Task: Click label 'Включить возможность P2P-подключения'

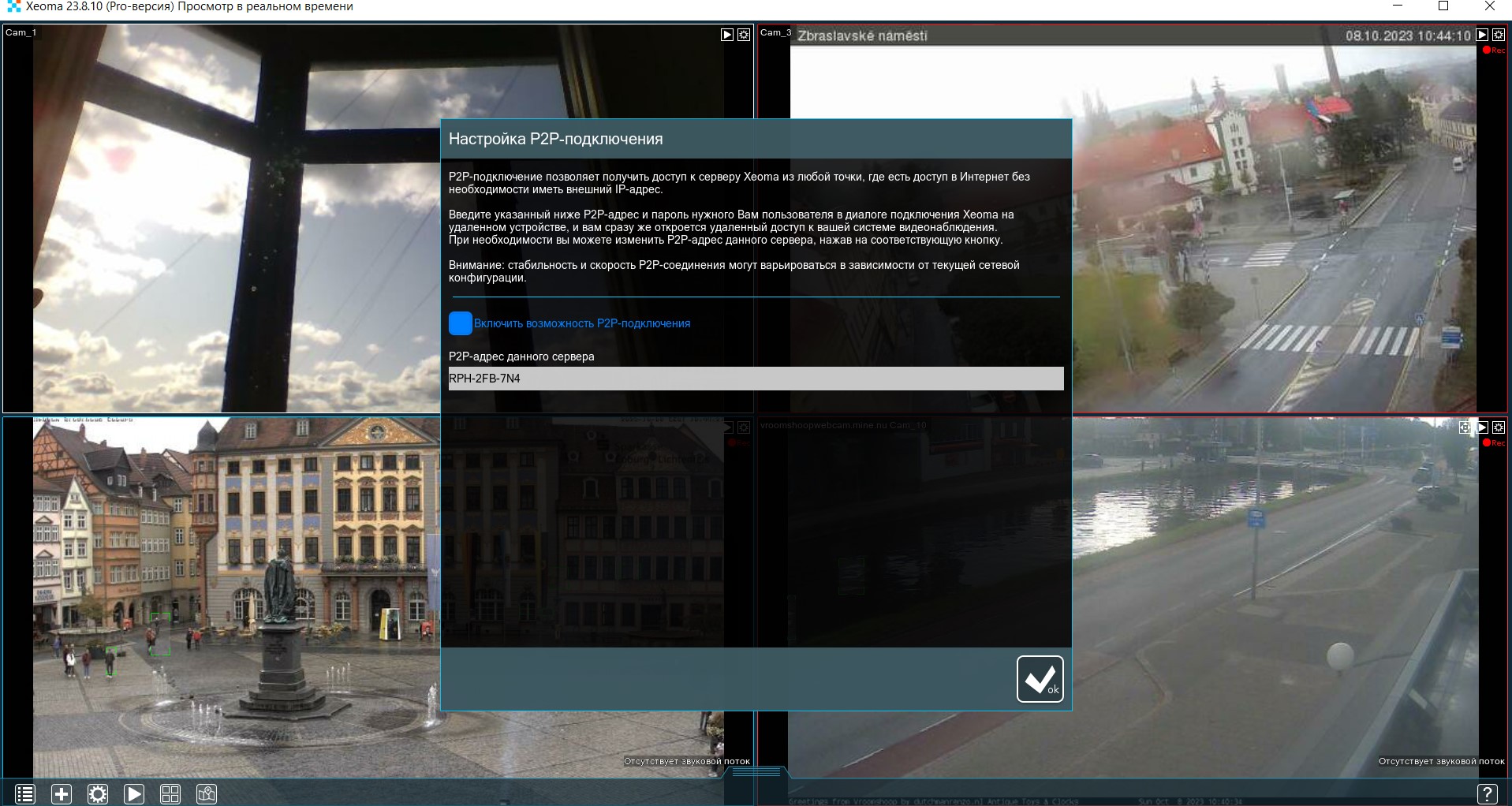Action: 582,323
